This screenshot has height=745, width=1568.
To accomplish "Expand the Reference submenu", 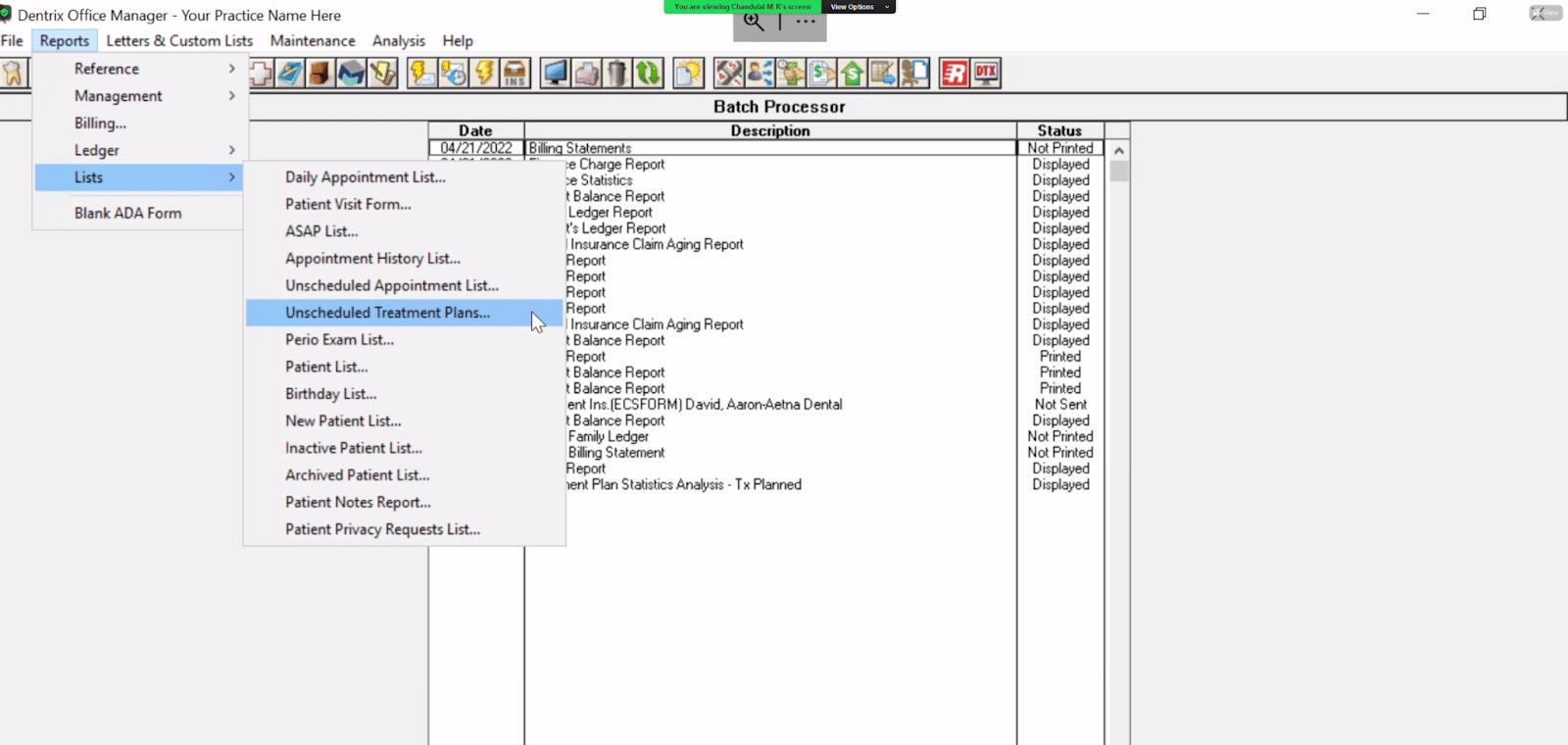I will tap(141, 69).
